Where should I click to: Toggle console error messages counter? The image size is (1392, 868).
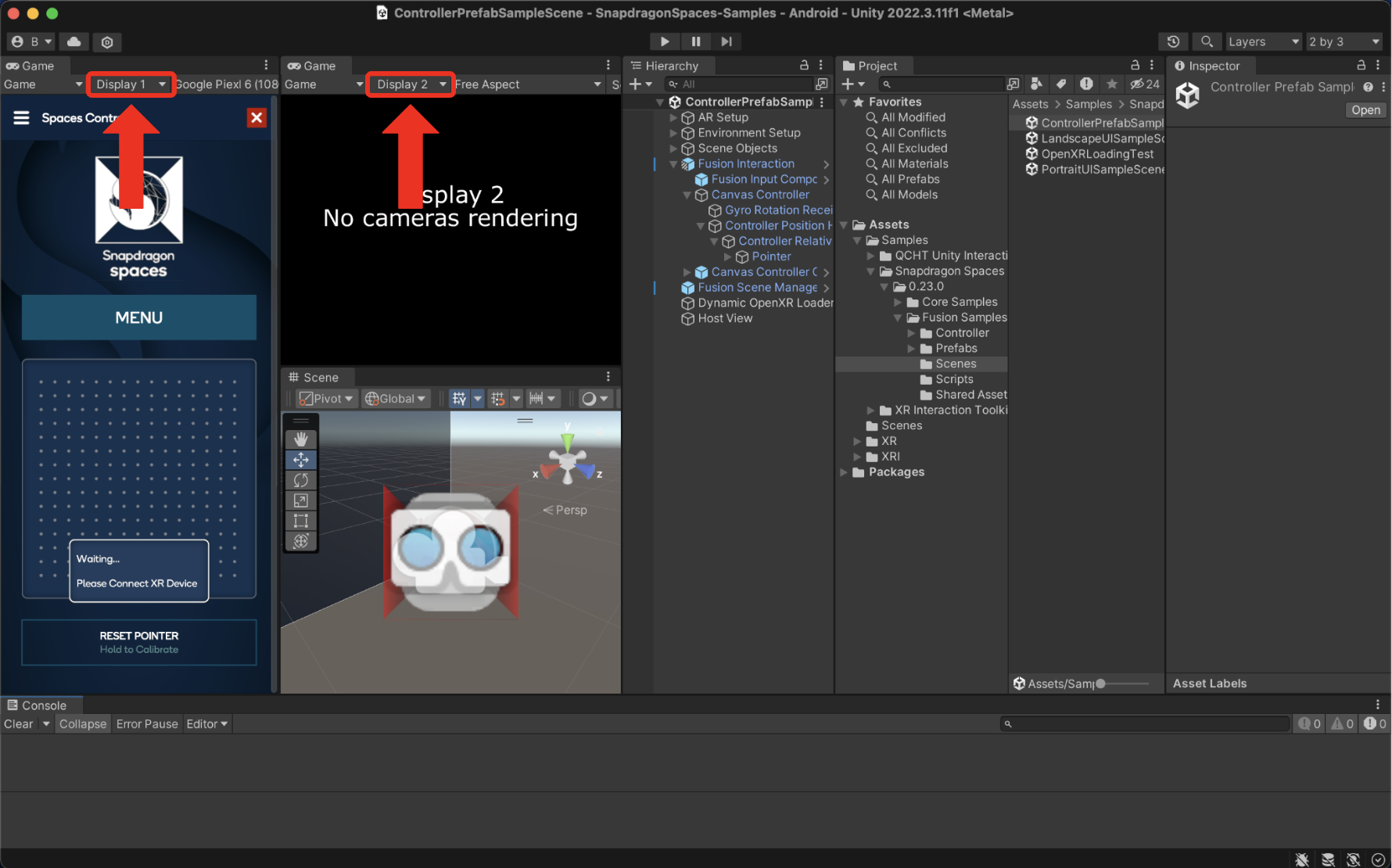1375,724
